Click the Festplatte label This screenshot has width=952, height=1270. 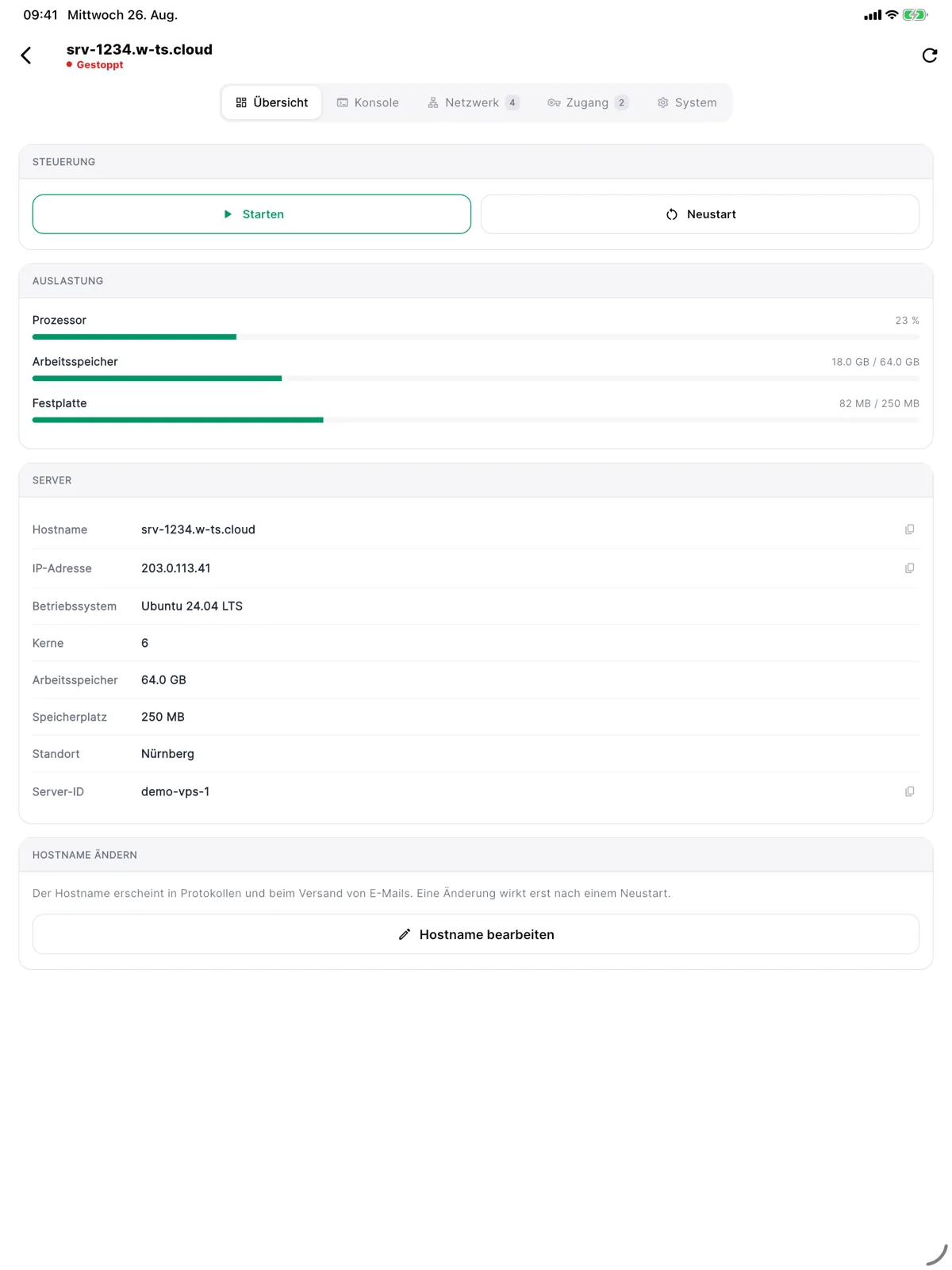coord(59,403)
